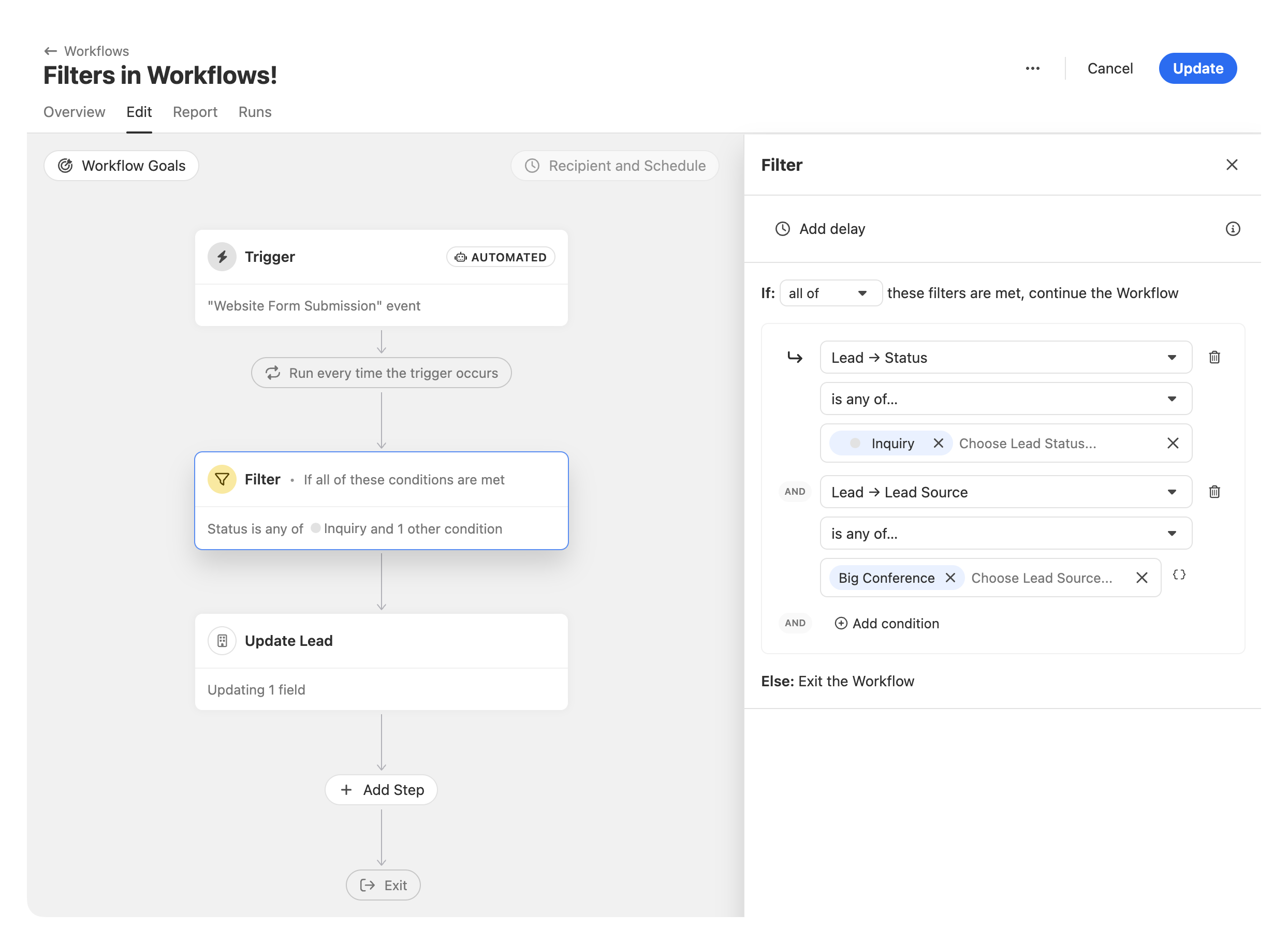
Task: Click Add condition
Action: click(886, 624)
